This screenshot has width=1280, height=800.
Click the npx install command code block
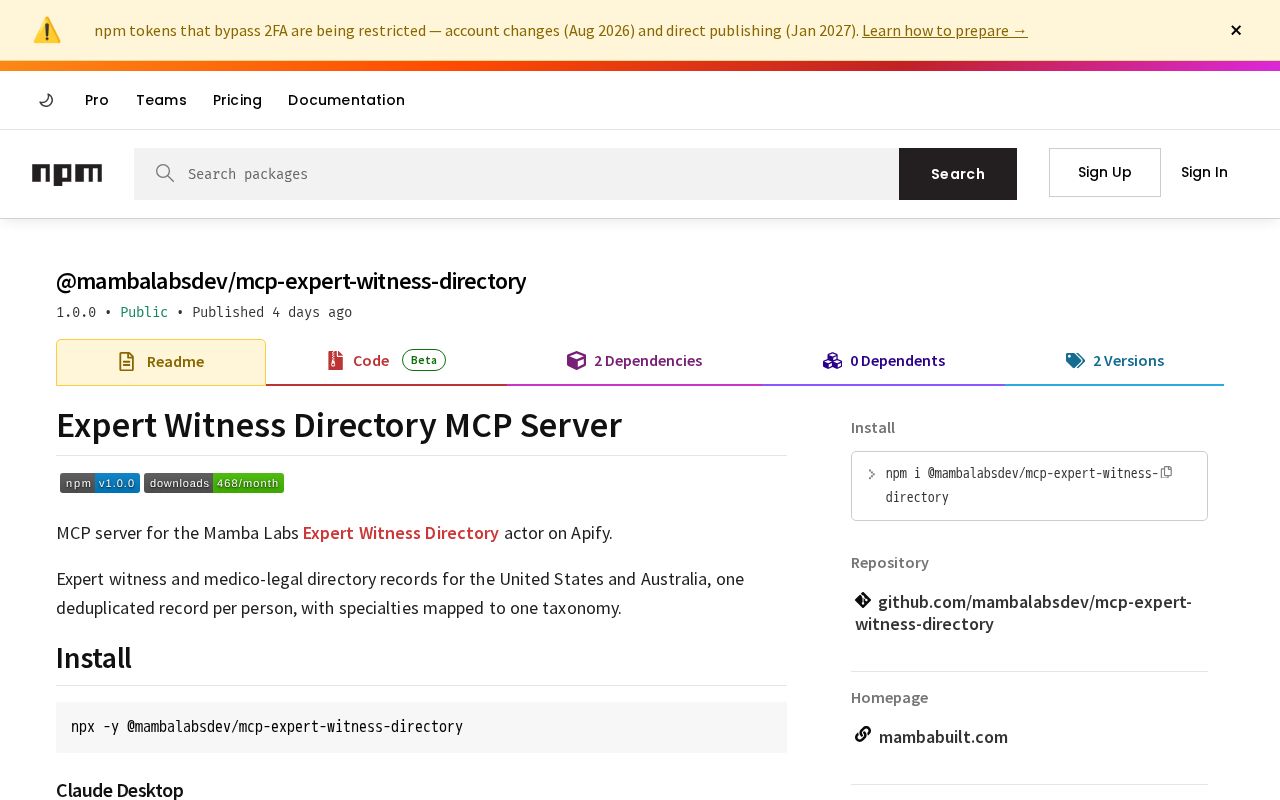(x=421, y=727)
